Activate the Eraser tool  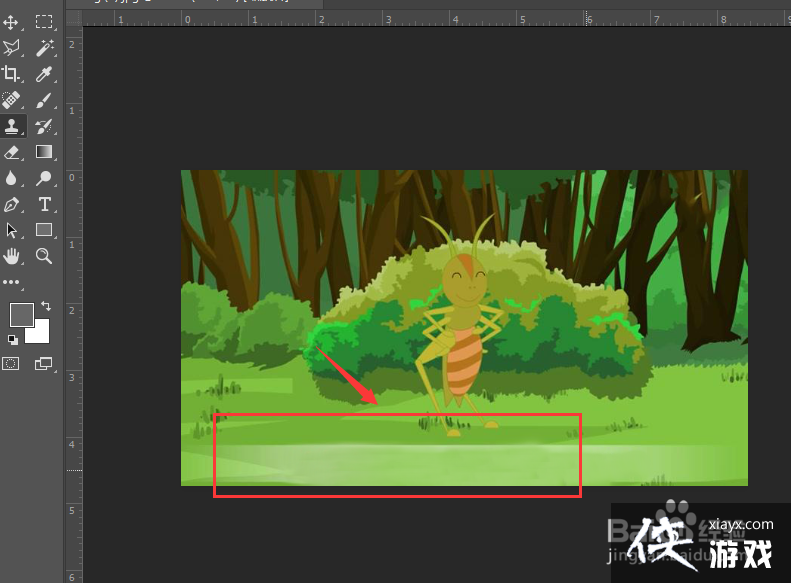pos(12,152)
